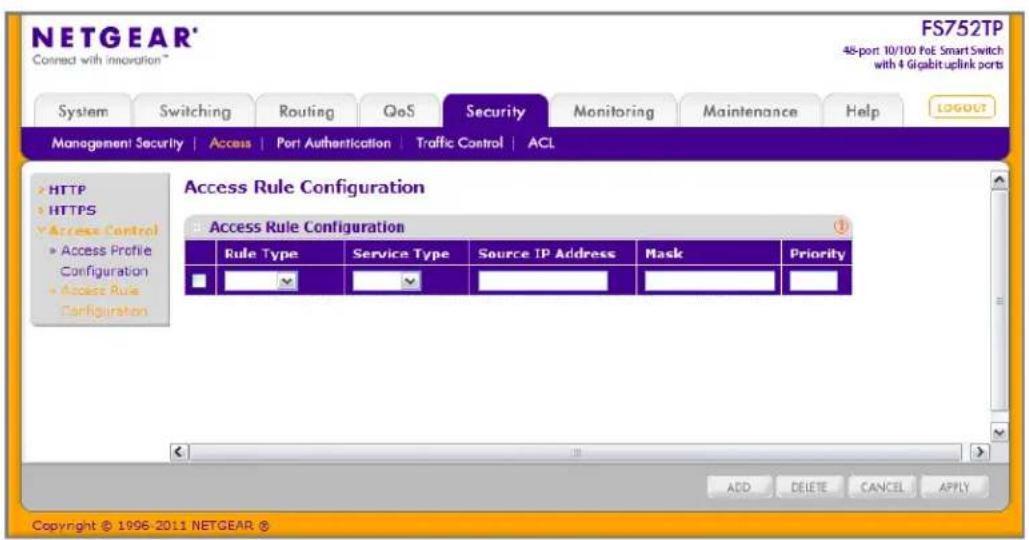Viewport: 1029px width, 540px height.
Task: Switch to the Monitoring tab
Action: 614,112
